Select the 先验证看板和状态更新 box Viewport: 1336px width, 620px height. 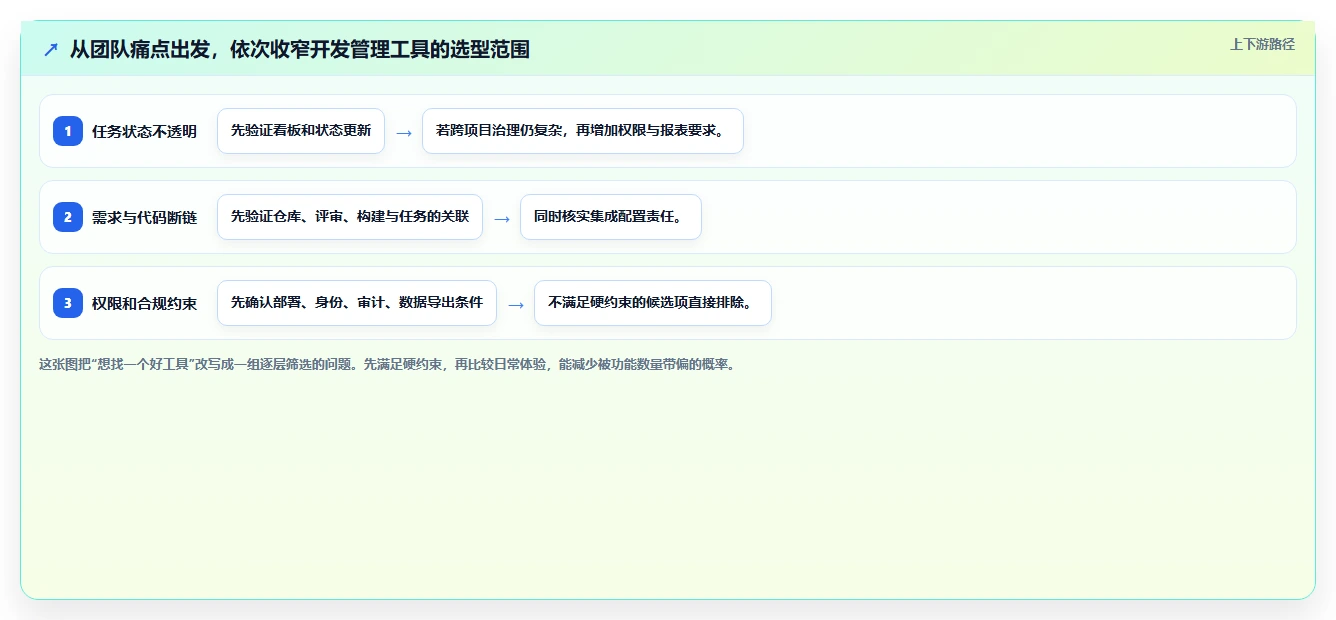click(301, 131)
